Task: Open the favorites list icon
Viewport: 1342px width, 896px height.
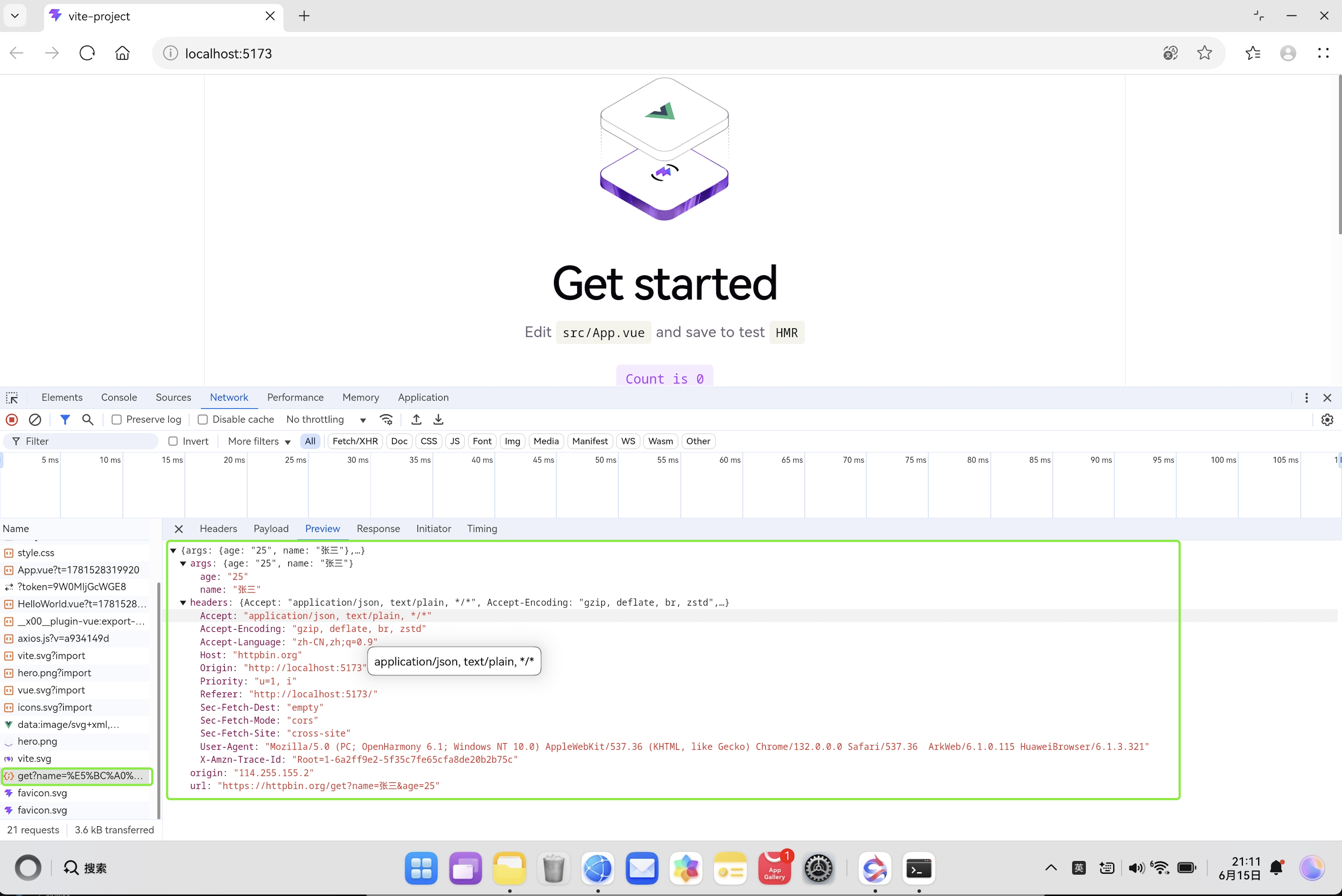Action: tap(1253, 53)
